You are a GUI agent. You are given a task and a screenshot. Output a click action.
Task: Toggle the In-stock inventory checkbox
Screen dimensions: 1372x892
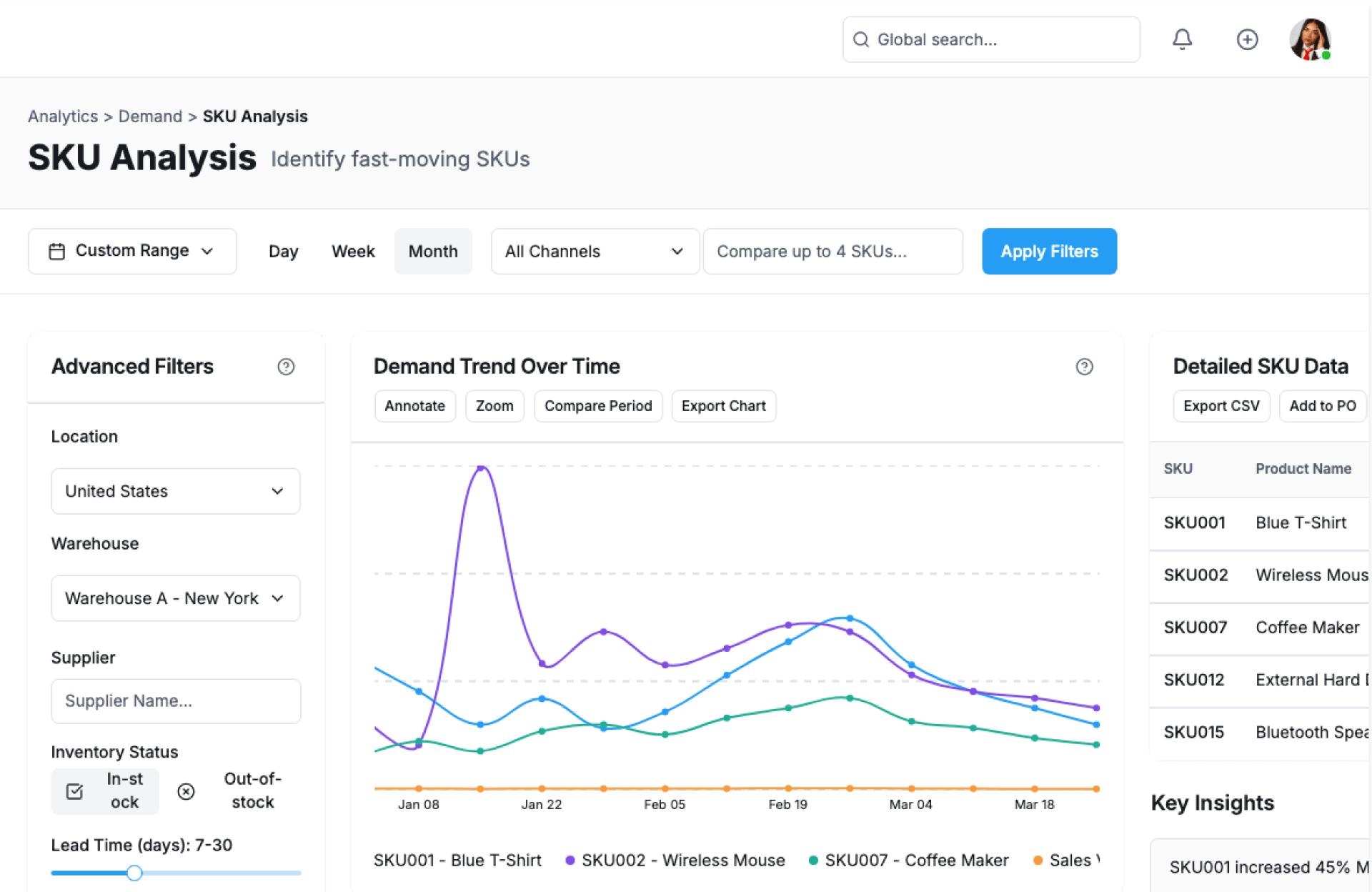point(75,791)
